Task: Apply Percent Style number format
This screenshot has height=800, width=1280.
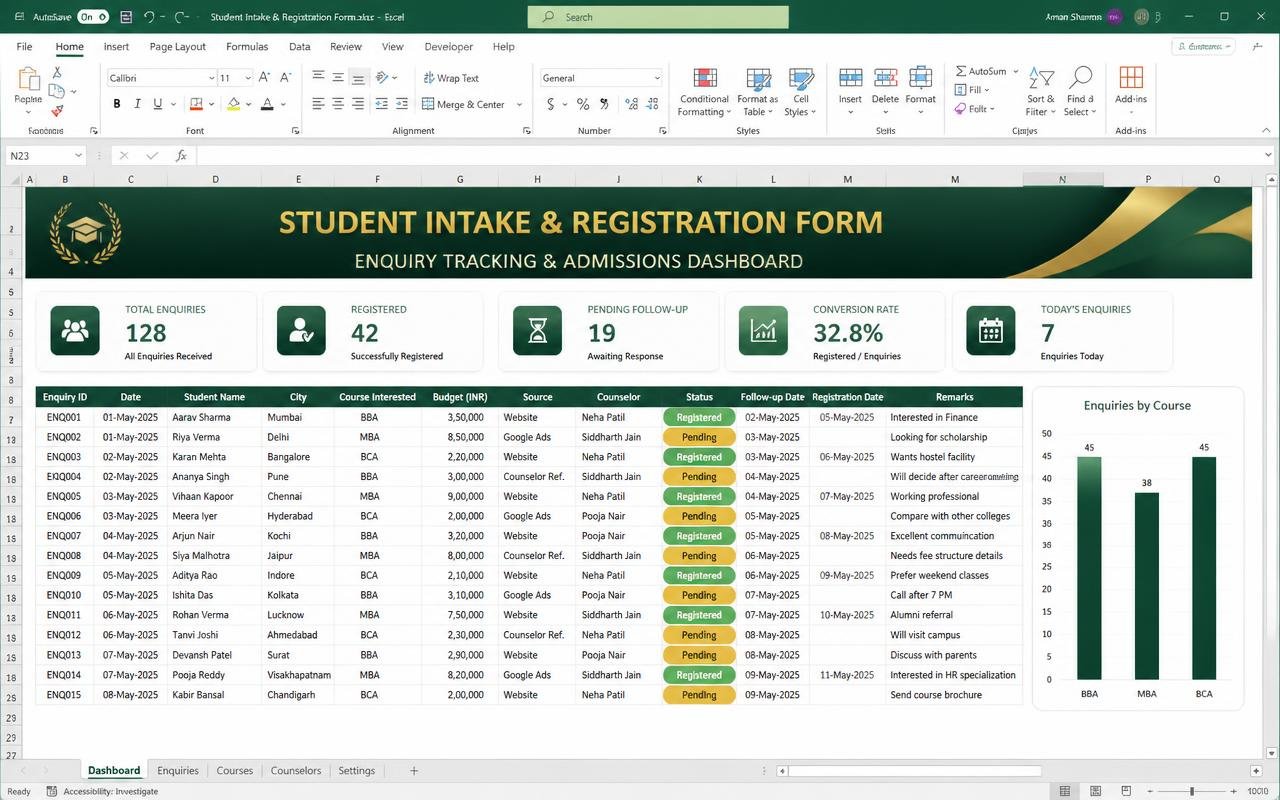Action: coord(582,104)
